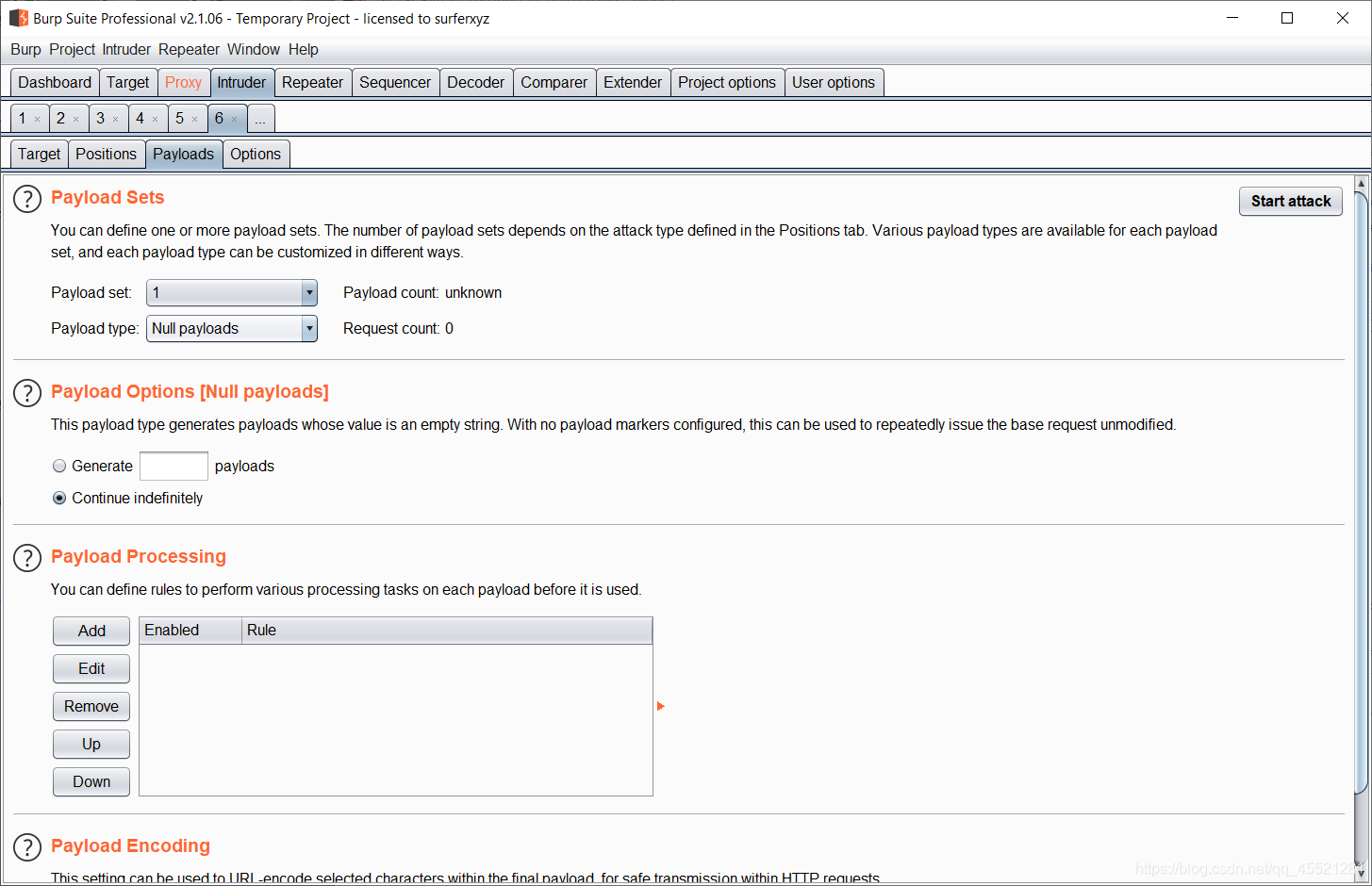Edit the selected processing rule

tap(91, 669)
